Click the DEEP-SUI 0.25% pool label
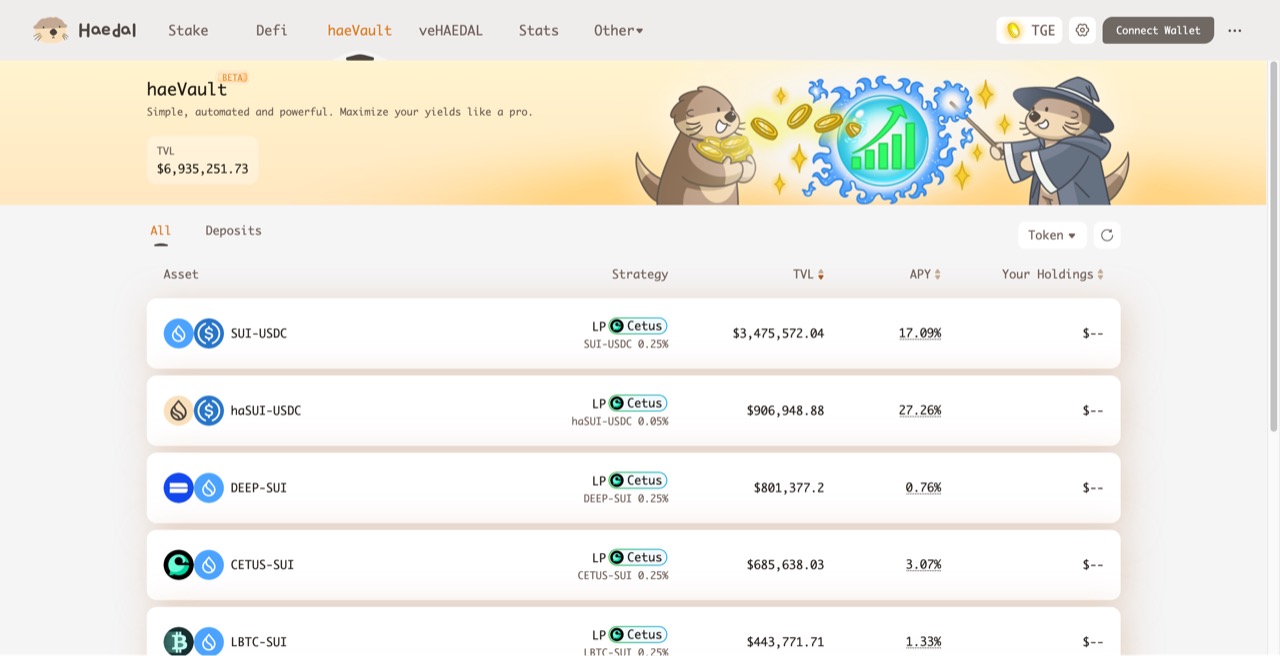 [x=626, y=498]
